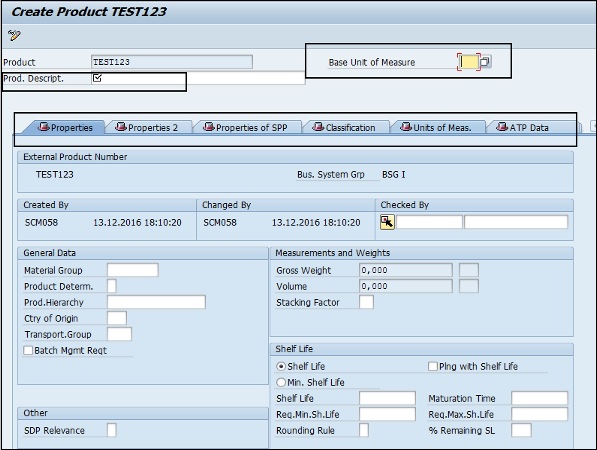The height and width of the screenshot is (450, 597).
Task: Select the Shelf Life radio button
Action: point(281,366)
